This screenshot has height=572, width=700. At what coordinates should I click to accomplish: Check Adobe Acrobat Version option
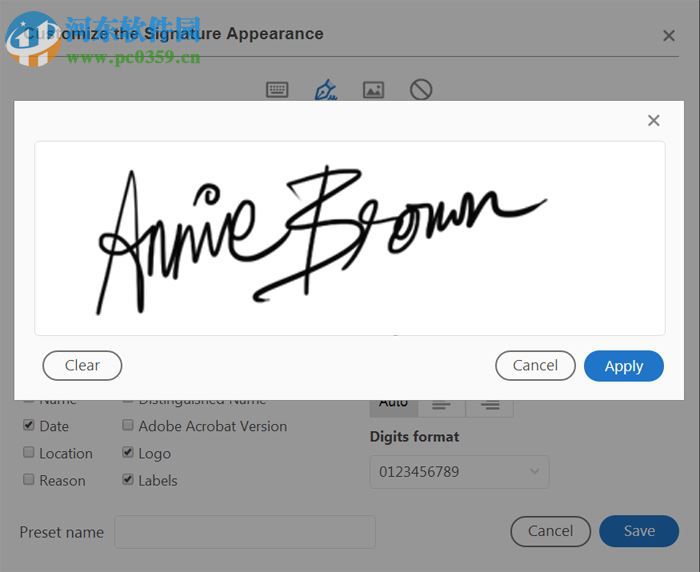click(x=128, y=425)
